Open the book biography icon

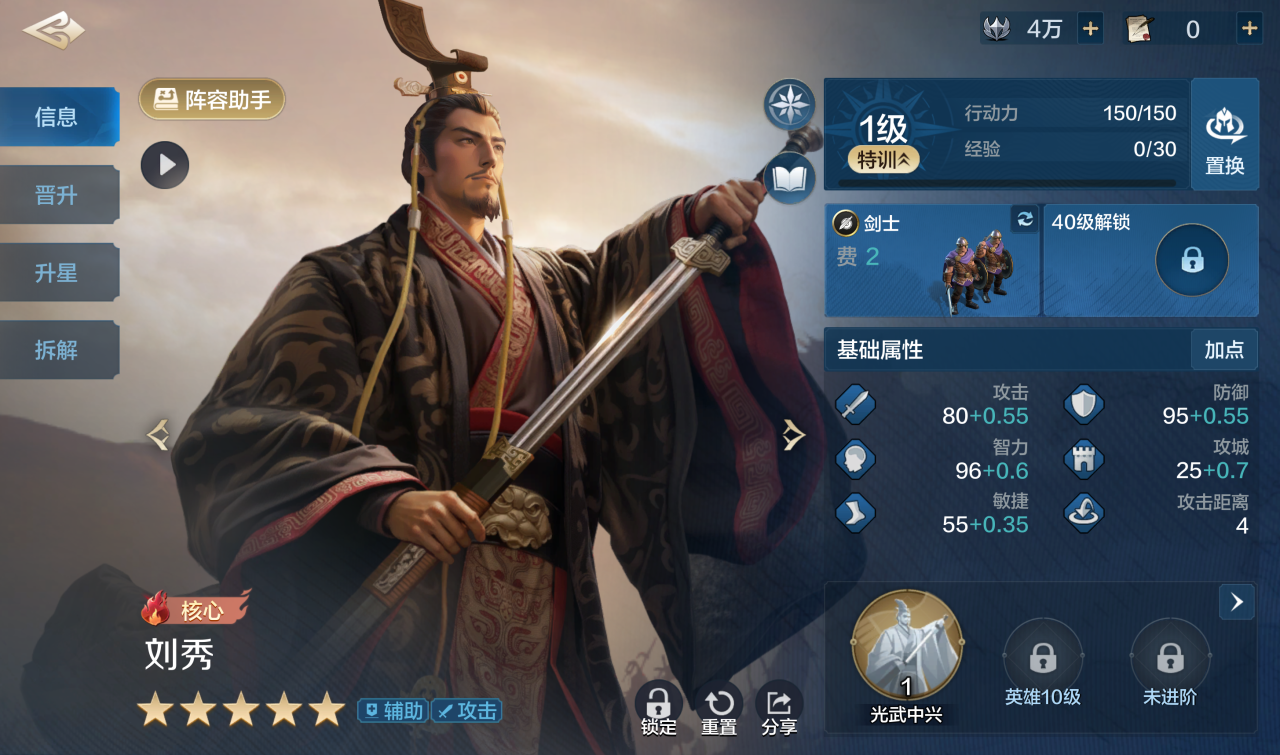(790, 178)
